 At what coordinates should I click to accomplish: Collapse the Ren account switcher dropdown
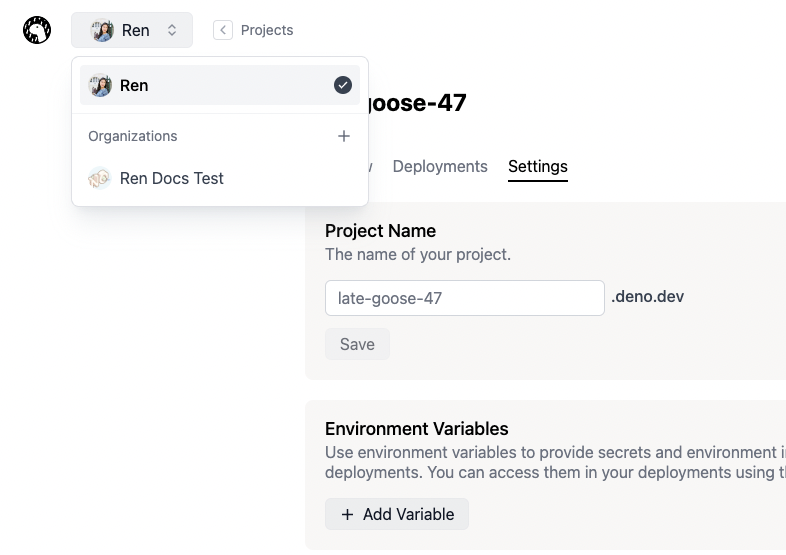[132, 30]
